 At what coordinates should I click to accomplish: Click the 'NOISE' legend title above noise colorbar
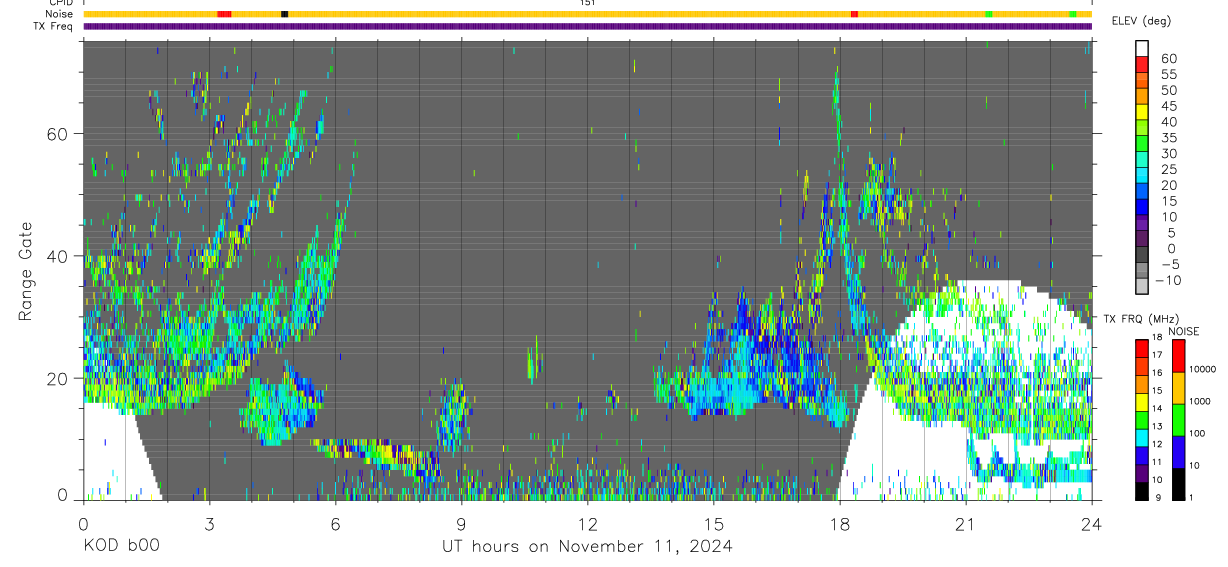click(1185, 331)
